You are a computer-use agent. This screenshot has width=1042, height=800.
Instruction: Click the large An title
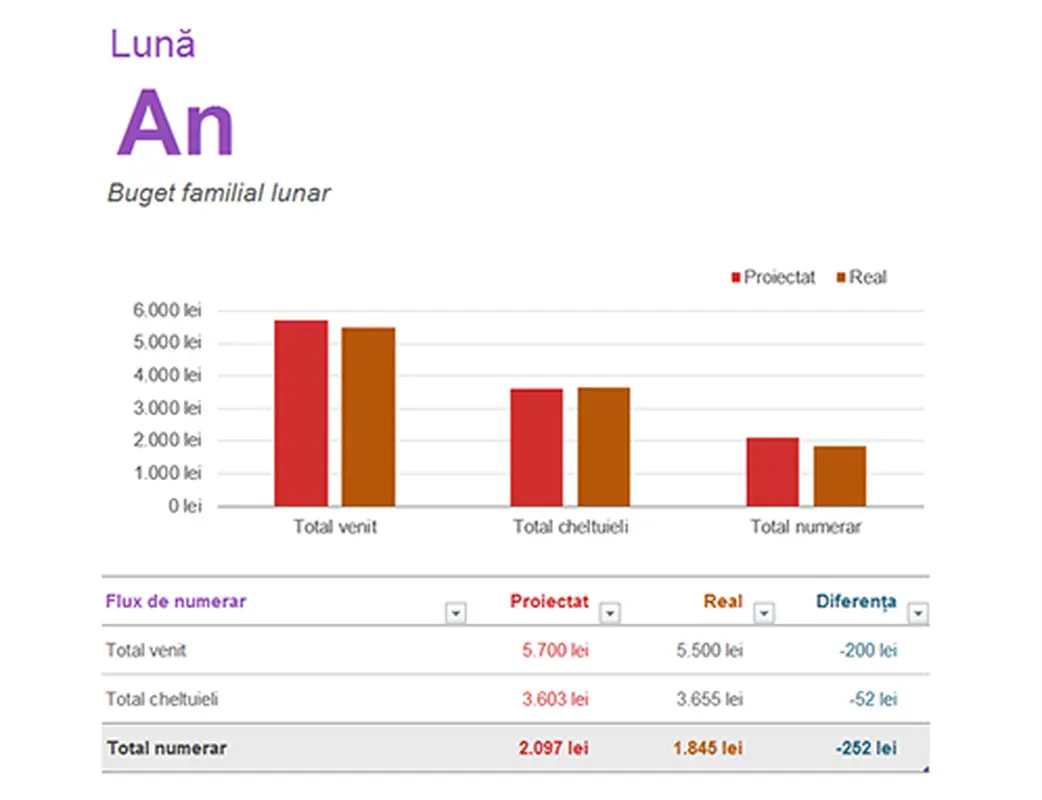click(x=175, y=123)
